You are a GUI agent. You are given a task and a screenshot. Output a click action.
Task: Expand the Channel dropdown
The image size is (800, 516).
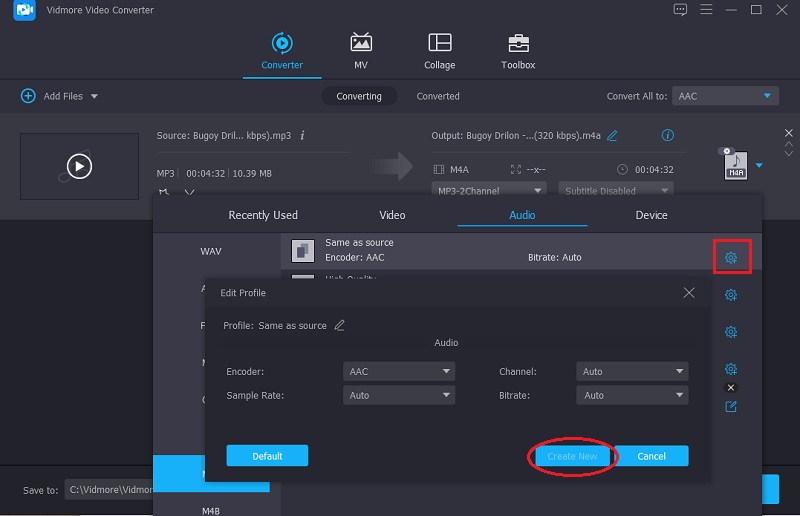point(632,371)
